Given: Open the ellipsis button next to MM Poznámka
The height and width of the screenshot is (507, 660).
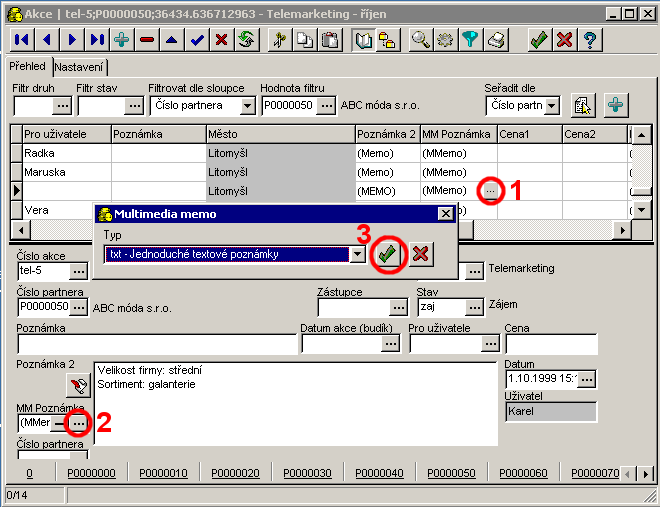Looking at the screenshot, I should pos(78,423).
